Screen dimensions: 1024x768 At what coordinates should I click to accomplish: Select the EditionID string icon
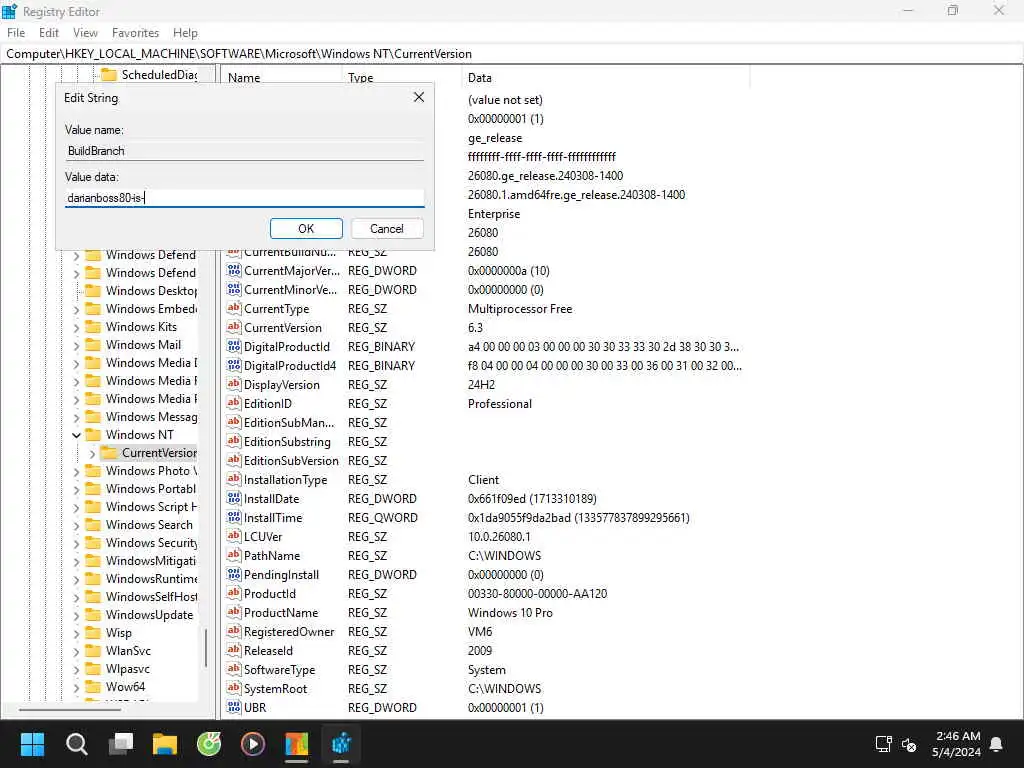point(234,403)
